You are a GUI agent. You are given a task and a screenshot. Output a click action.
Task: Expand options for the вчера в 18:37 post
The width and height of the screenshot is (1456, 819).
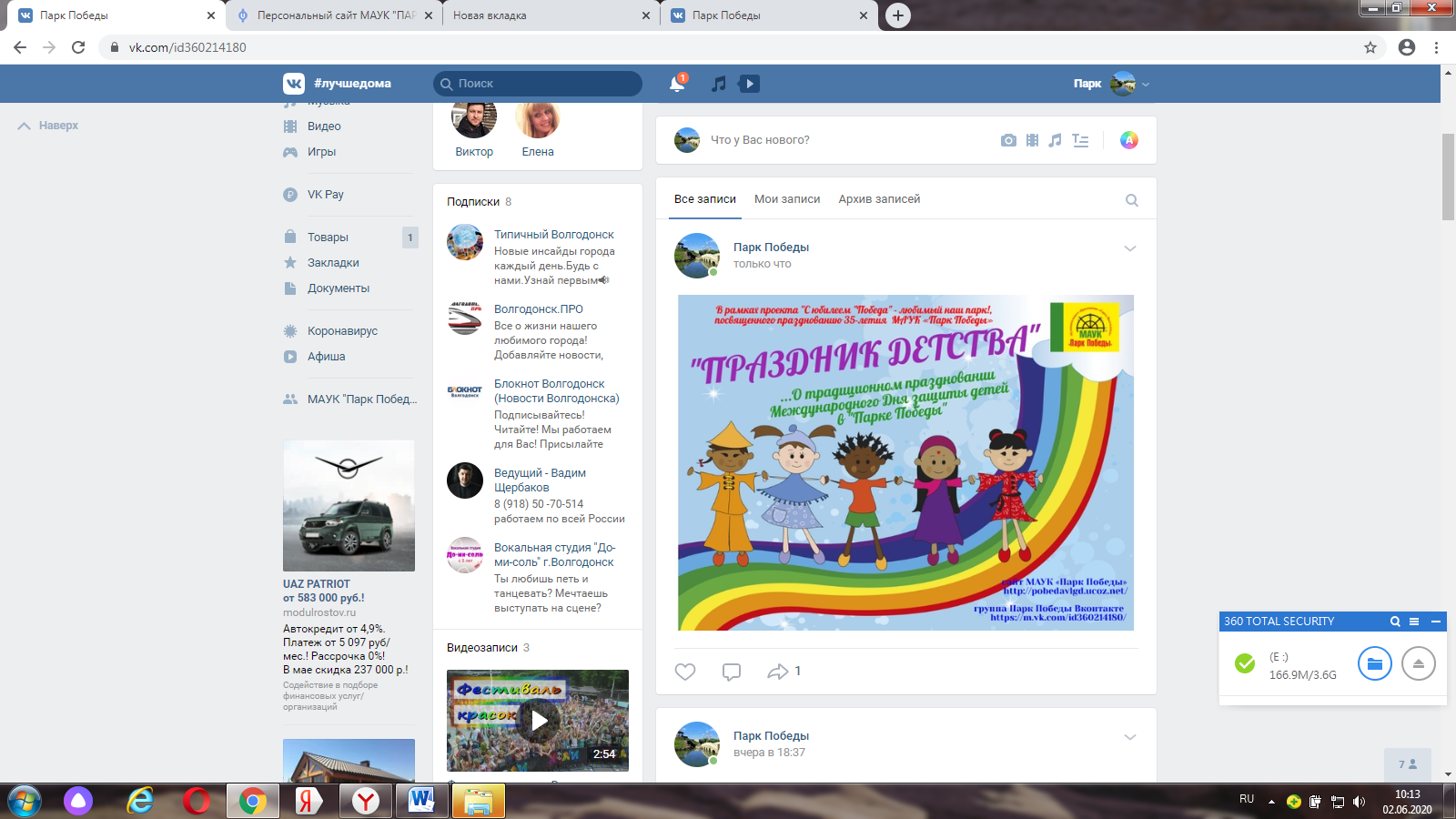click(1130, 737)
